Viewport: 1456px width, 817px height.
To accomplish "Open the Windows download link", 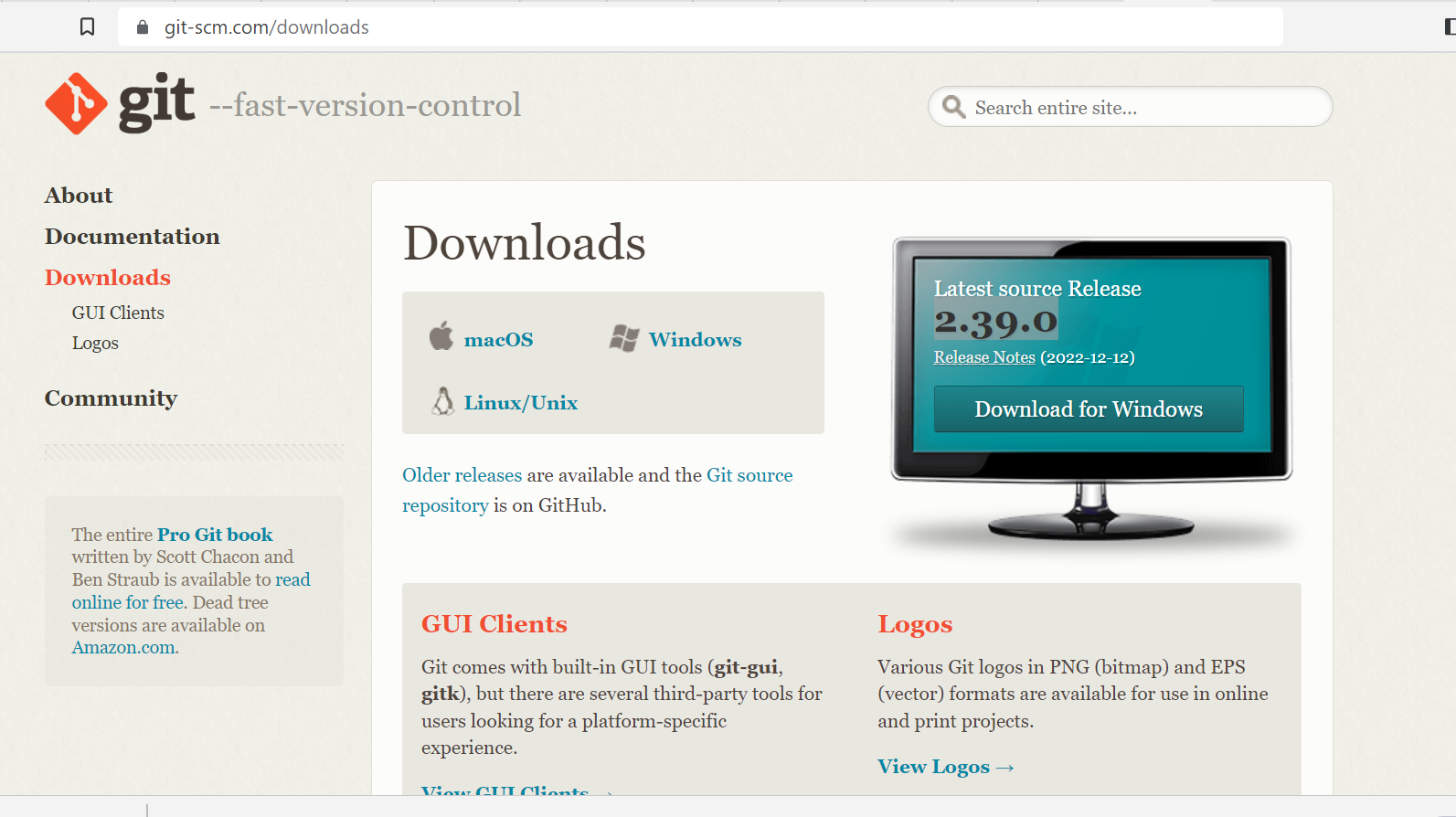I will point(695,340).
